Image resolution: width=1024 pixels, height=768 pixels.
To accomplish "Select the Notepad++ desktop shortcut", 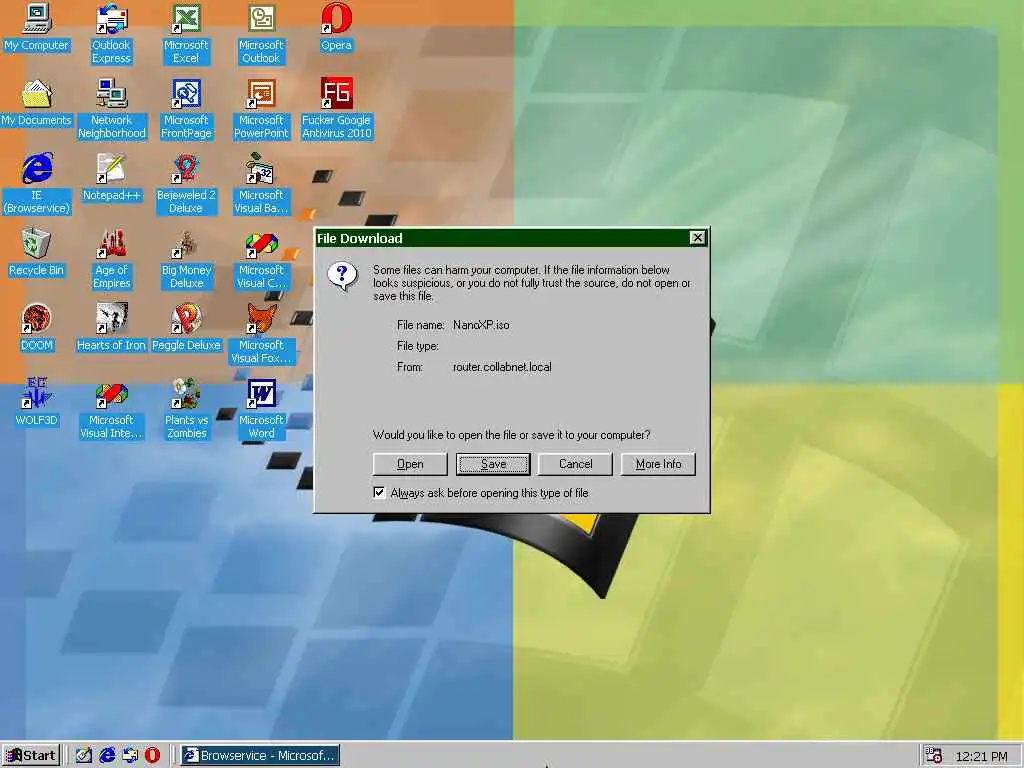I will pyautogui.click(x=112, y=178).
